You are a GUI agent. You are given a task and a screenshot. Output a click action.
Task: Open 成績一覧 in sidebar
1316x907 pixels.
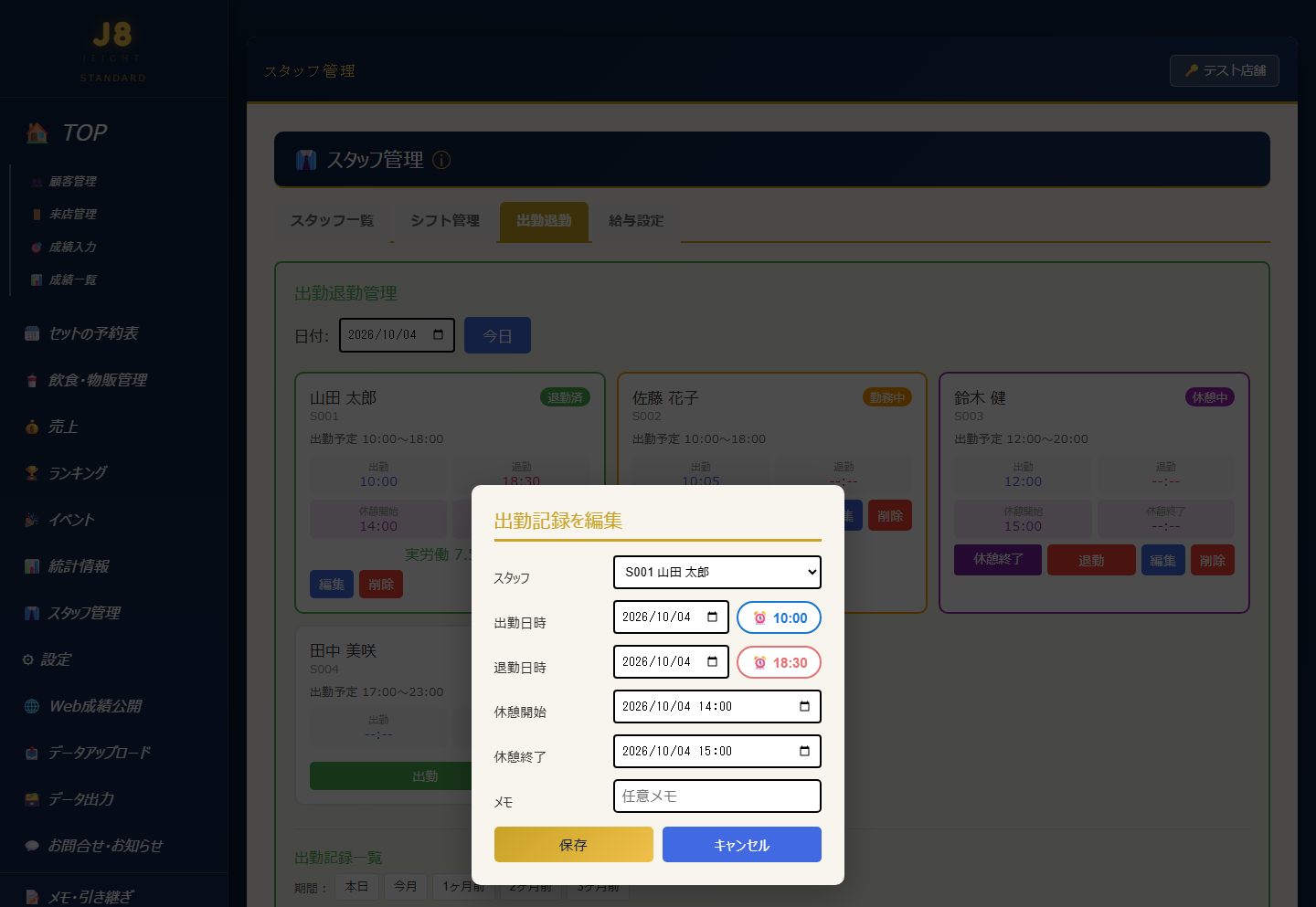pos(72,280)
